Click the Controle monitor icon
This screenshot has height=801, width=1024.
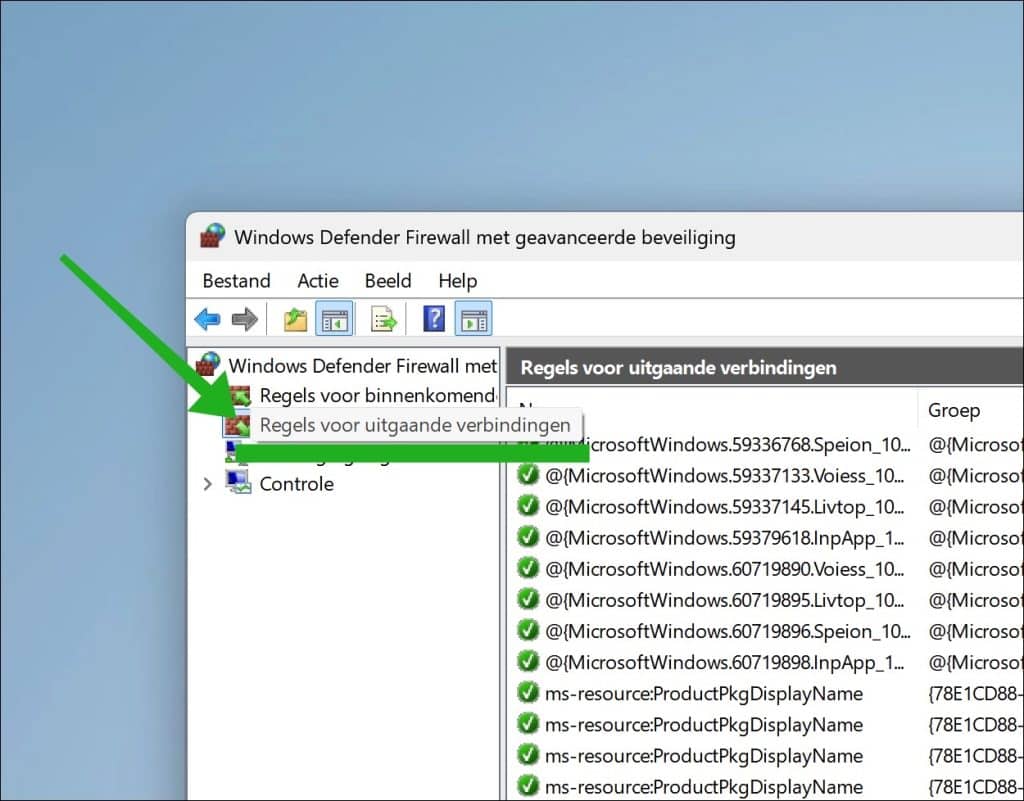(238, 483)
